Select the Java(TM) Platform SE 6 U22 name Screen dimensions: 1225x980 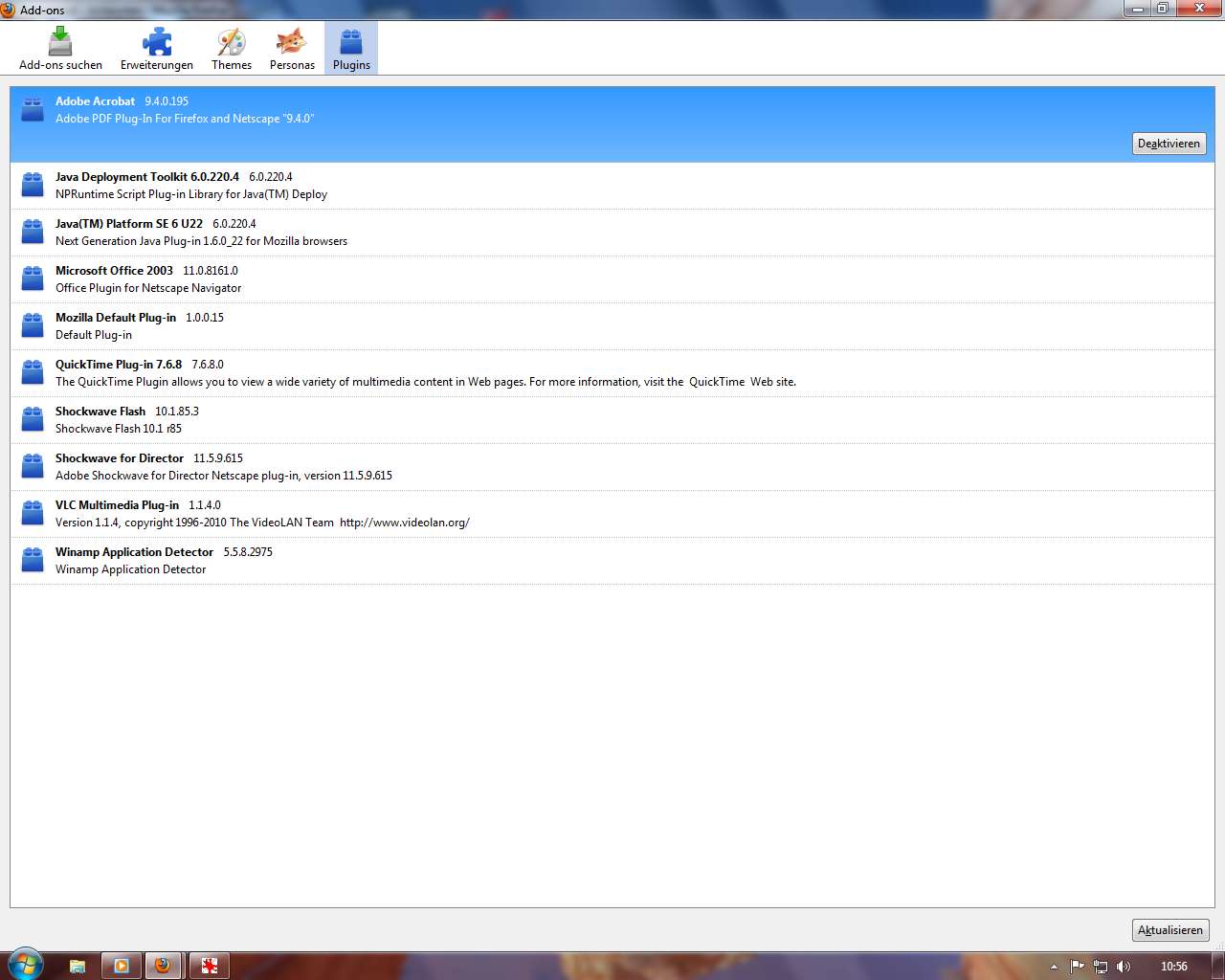pos(129,224)
